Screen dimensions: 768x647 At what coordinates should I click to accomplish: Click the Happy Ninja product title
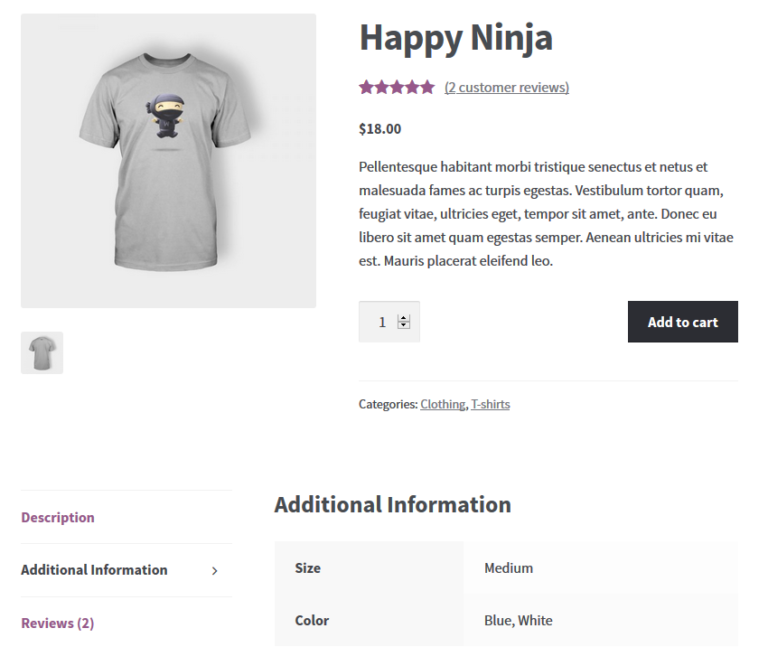[x=455, y=38]
